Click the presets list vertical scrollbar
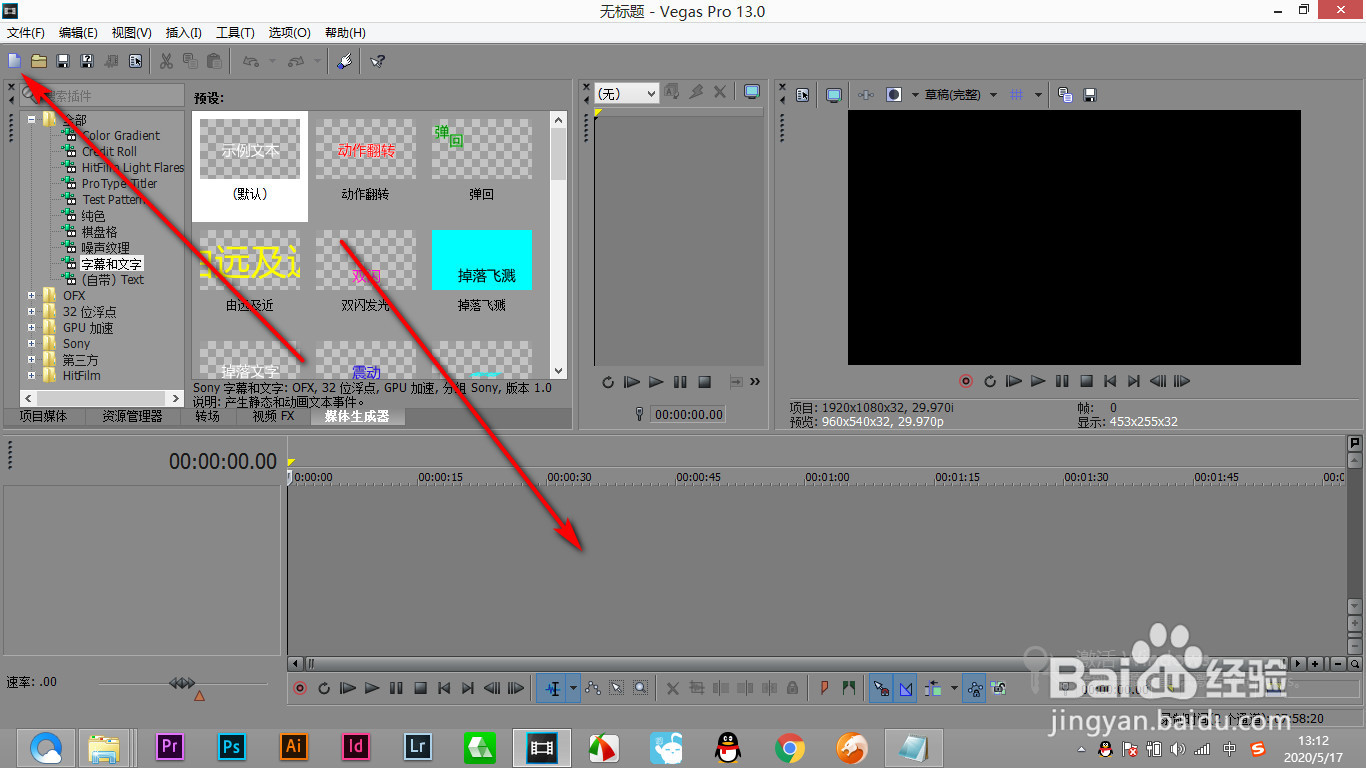The height and width of the screenshot is (768, 1366). tap(558, 244)
